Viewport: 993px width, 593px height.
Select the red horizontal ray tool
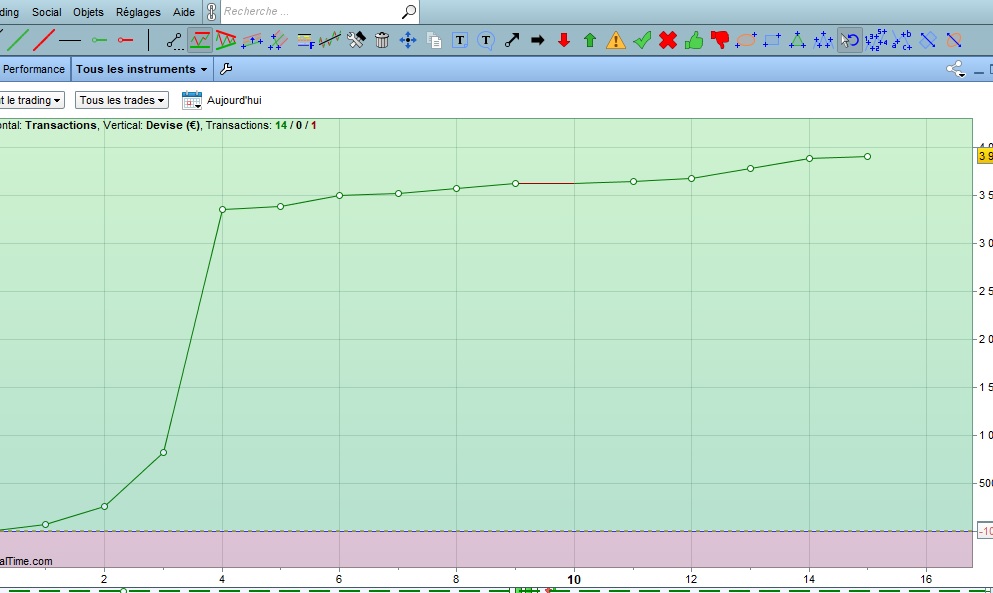(125, 40)
